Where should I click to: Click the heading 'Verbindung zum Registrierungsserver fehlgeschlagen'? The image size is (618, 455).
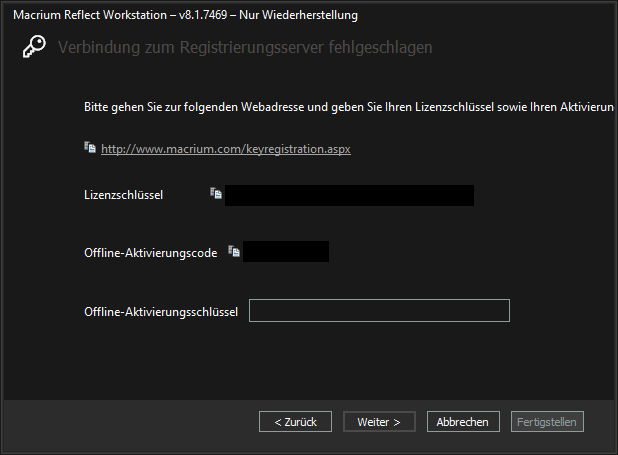[x=245, y=47]
